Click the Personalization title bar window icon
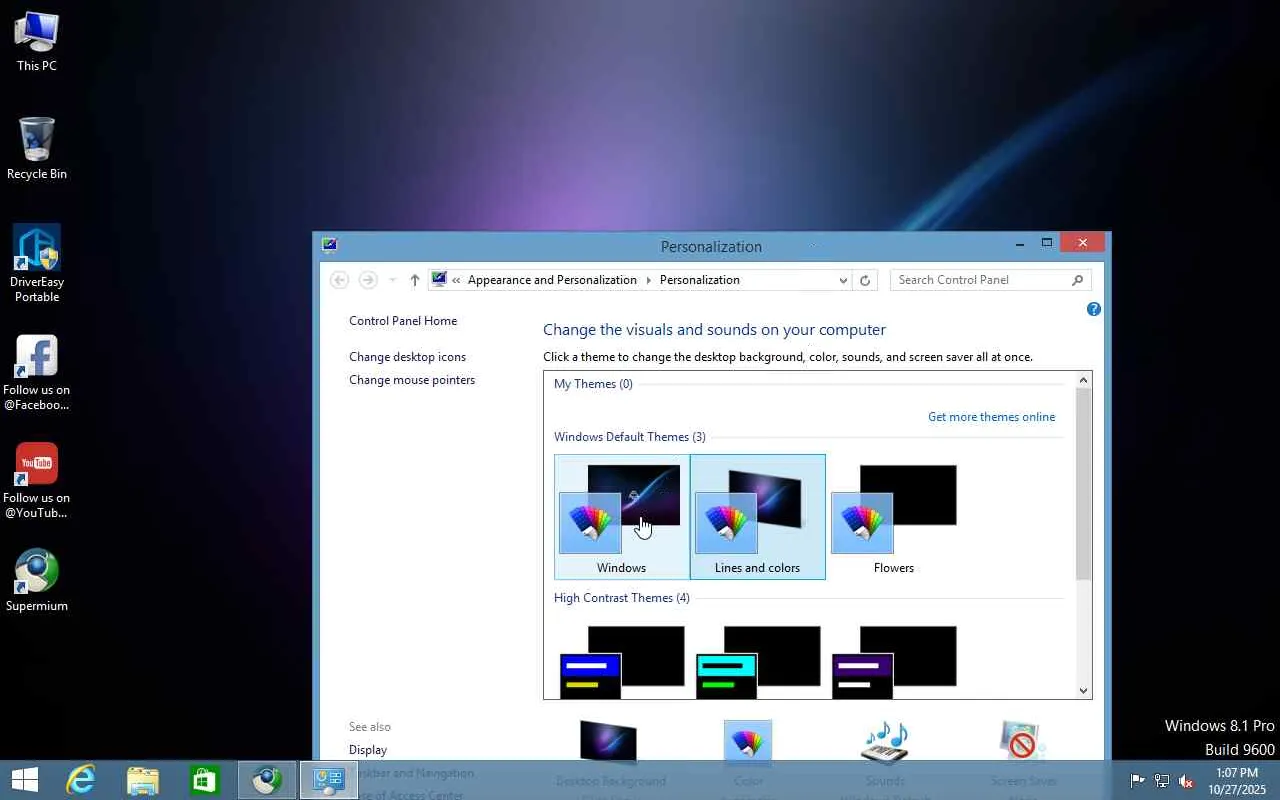The image size is (1280, 800). click(x=330, y=245)
